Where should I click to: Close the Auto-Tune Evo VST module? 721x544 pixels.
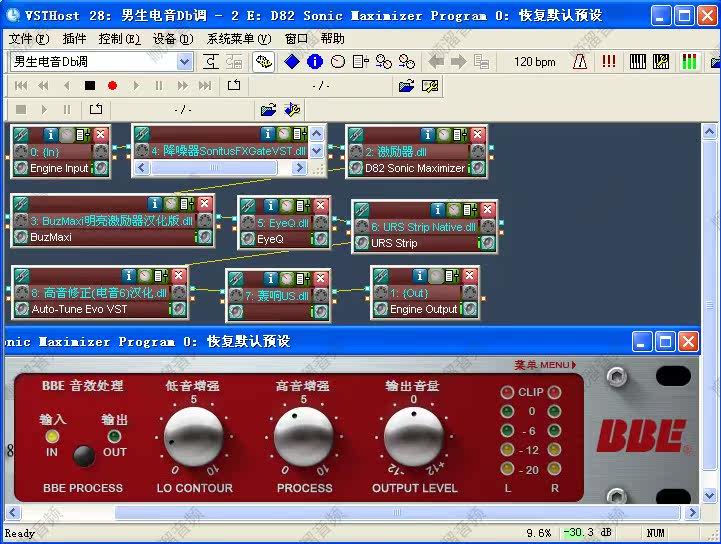[x=178, y=275]
